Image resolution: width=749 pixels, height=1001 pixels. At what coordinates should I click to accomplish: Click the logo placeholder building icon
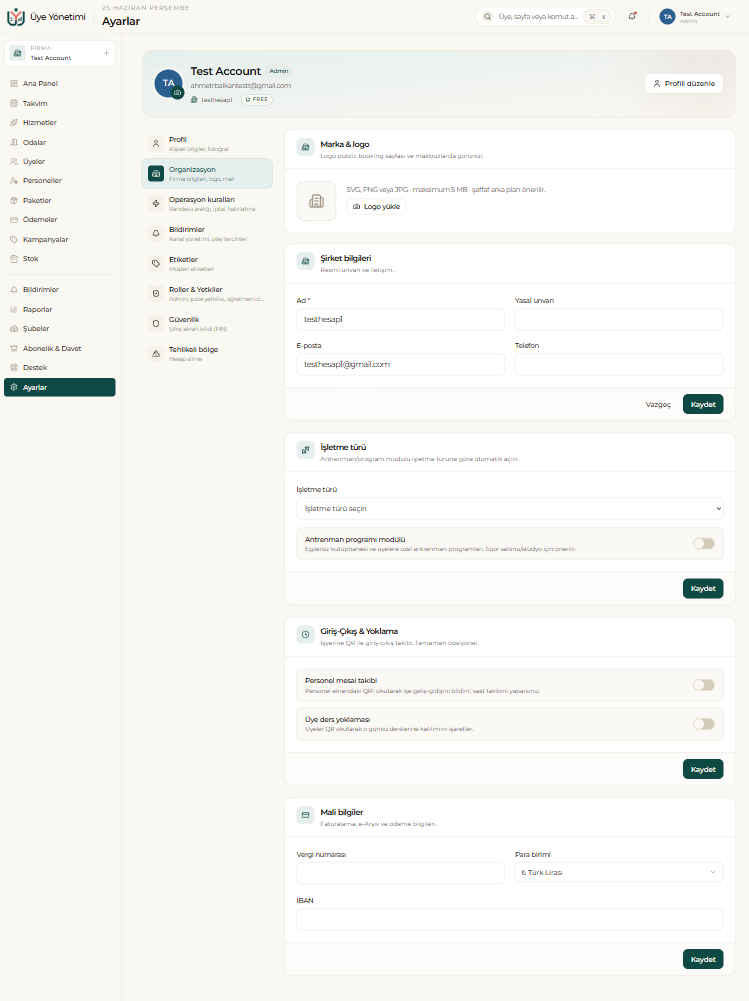coord(316,201)
